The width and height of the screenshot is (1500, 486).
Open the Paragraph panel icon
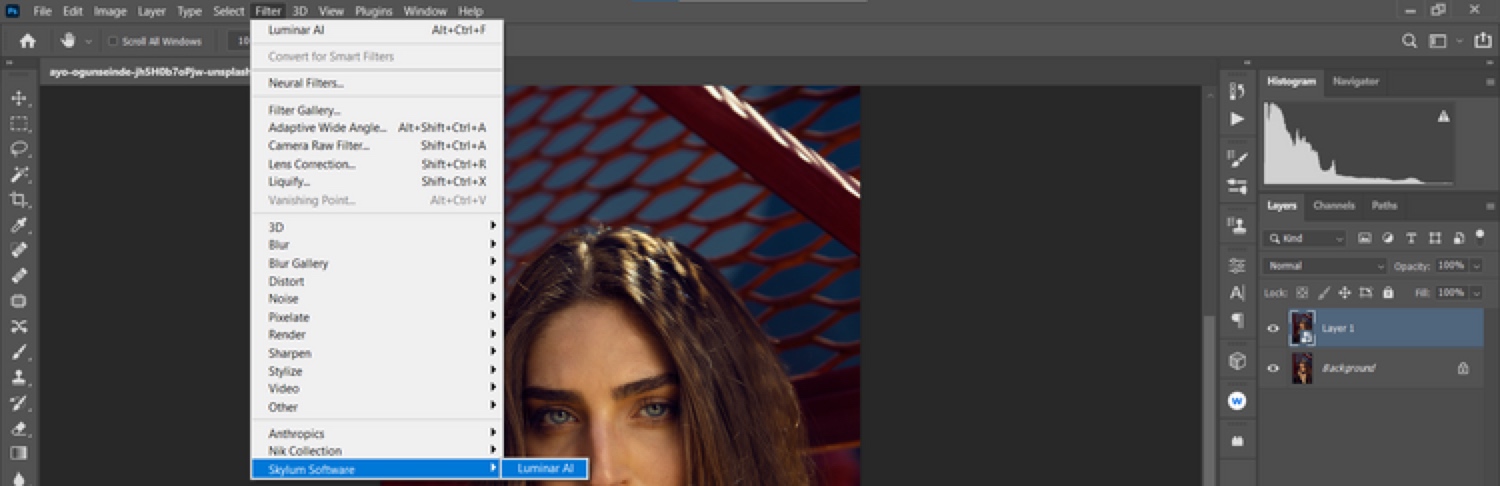[1237, 320]
